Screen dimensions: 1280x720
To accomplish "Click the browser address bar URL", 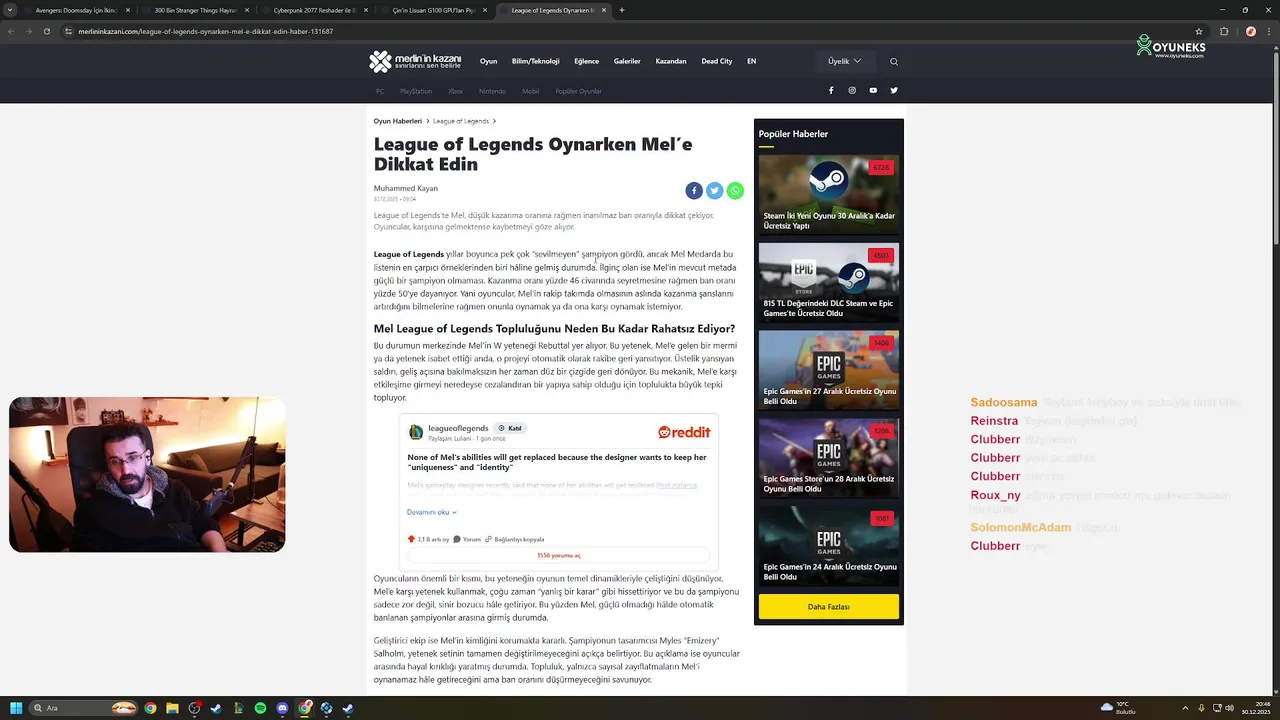I will point(205,31).
